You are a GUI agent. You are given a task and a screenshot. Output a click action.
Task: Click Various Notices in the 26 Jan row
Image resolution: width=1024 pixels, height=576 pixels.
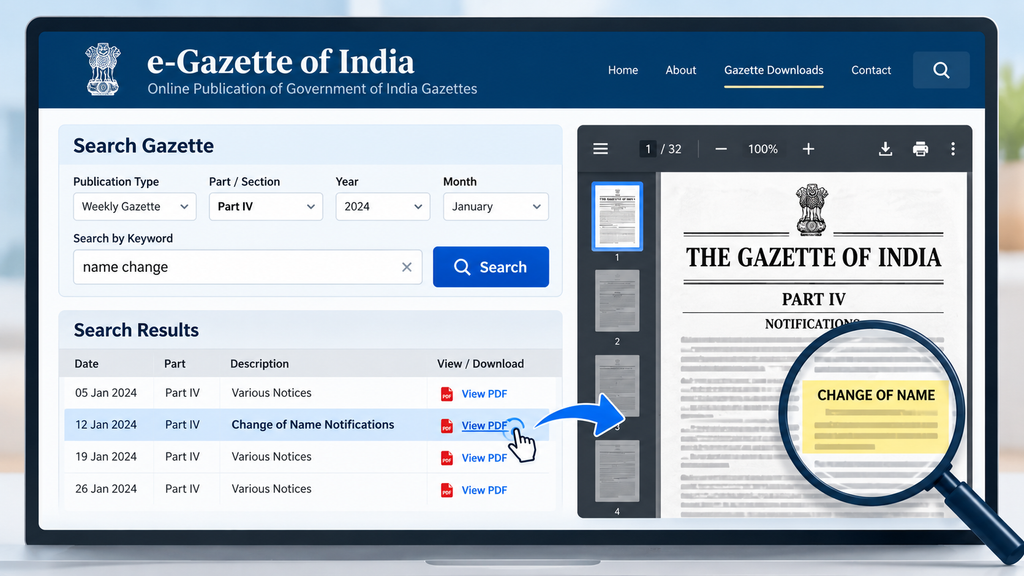272,488
